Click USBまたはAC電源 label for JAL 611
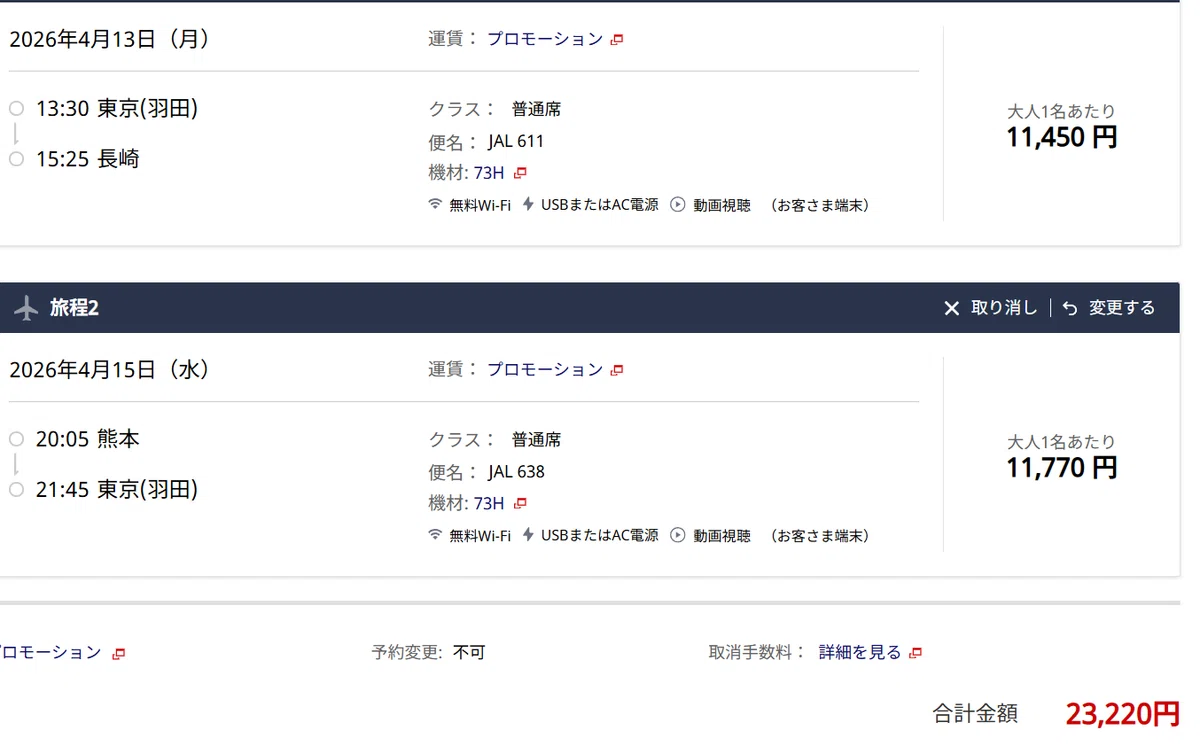The width and height of the screenshot is (1200, 744). click(600, 205)
